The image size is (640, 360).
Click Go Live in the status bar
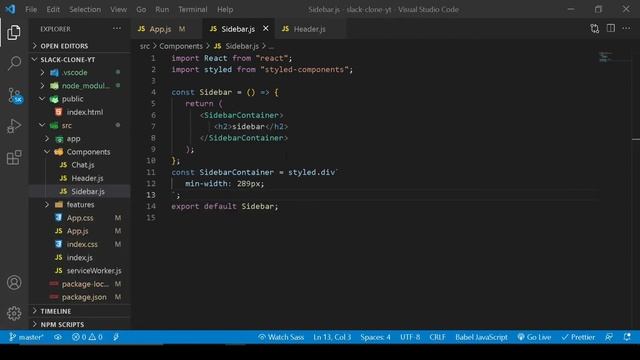(x=534, y=337)
